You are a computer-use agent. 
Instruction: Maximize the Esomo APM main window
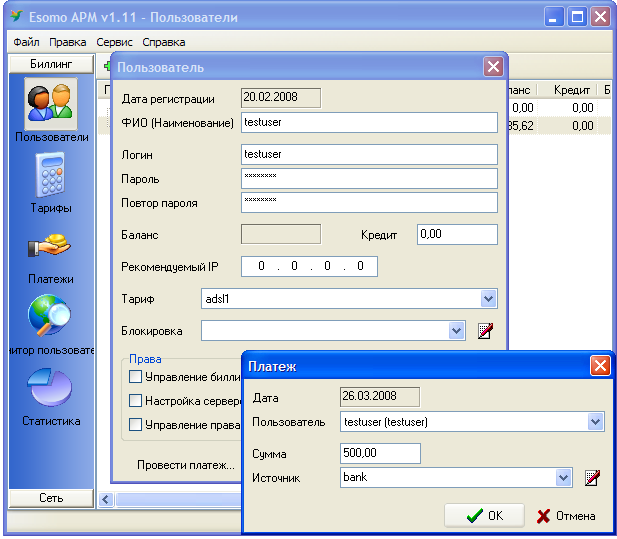pyautogui.click(x=577, y=17)
